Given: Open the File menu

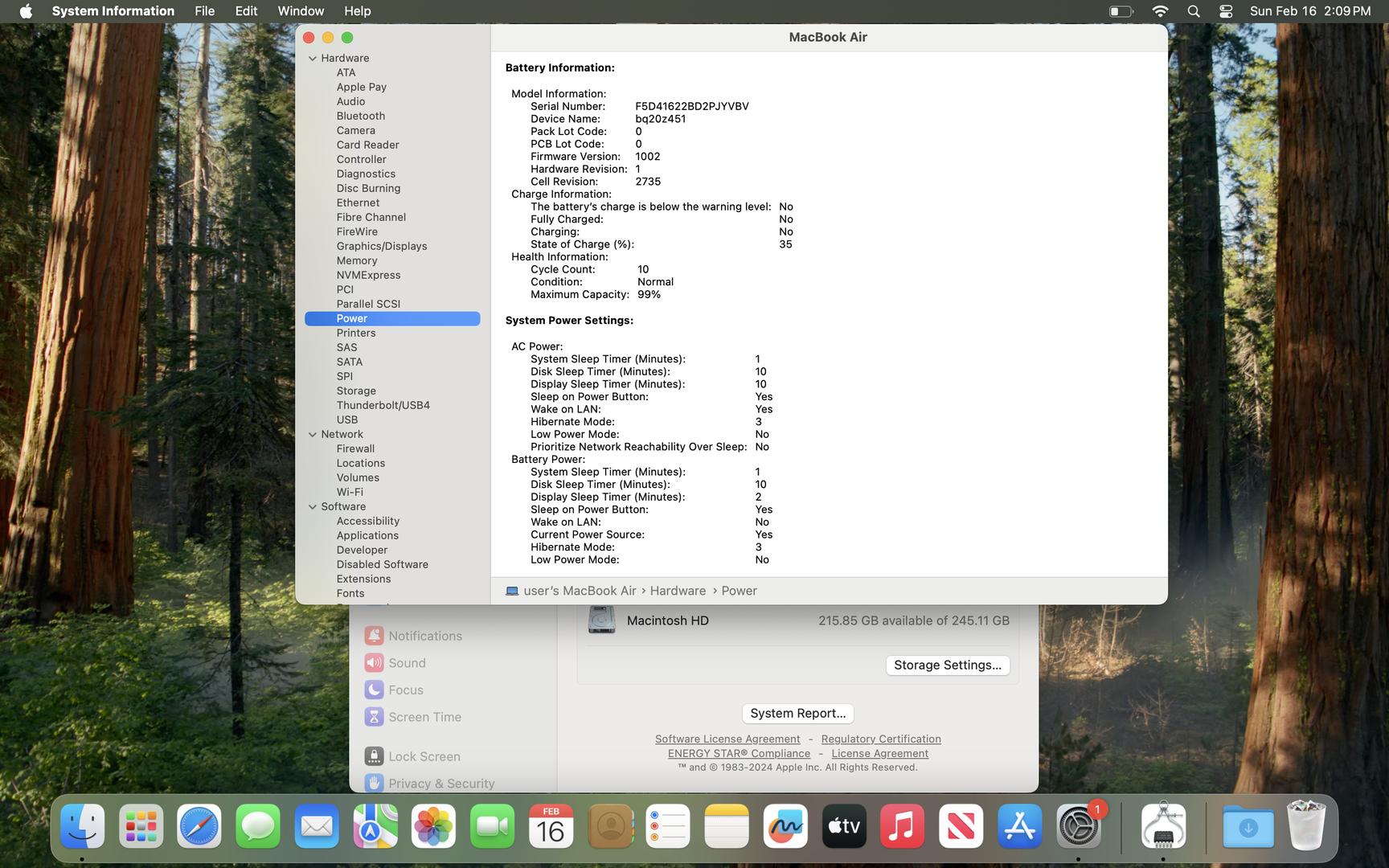Looking at the screenshot, I should [x=204, y=11].
